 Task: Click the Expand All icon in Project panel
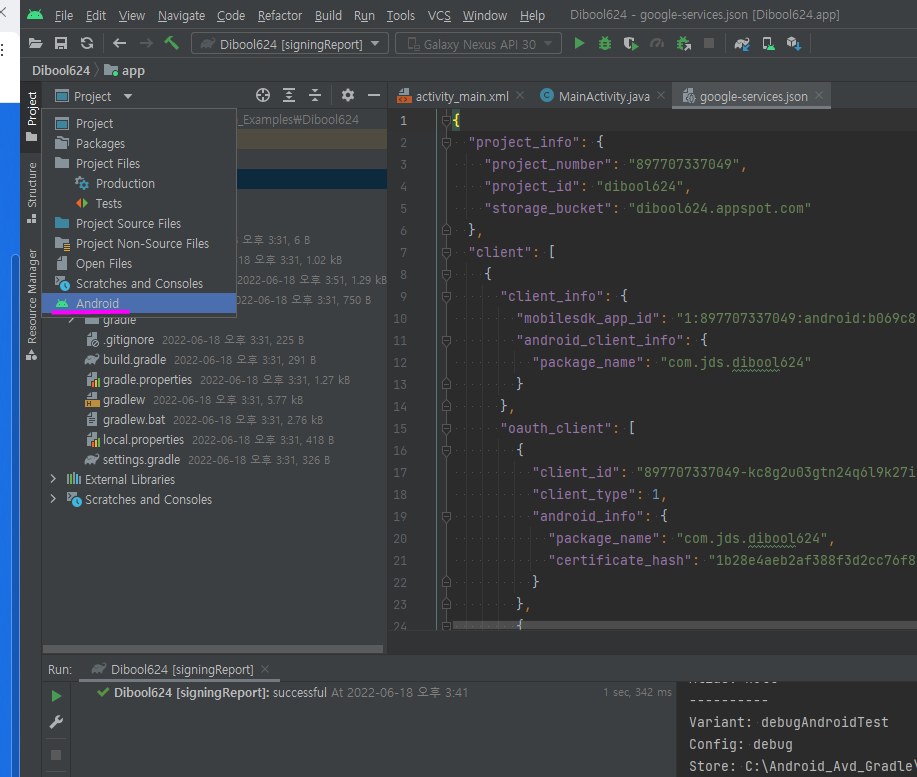click(x=289, y=95)
